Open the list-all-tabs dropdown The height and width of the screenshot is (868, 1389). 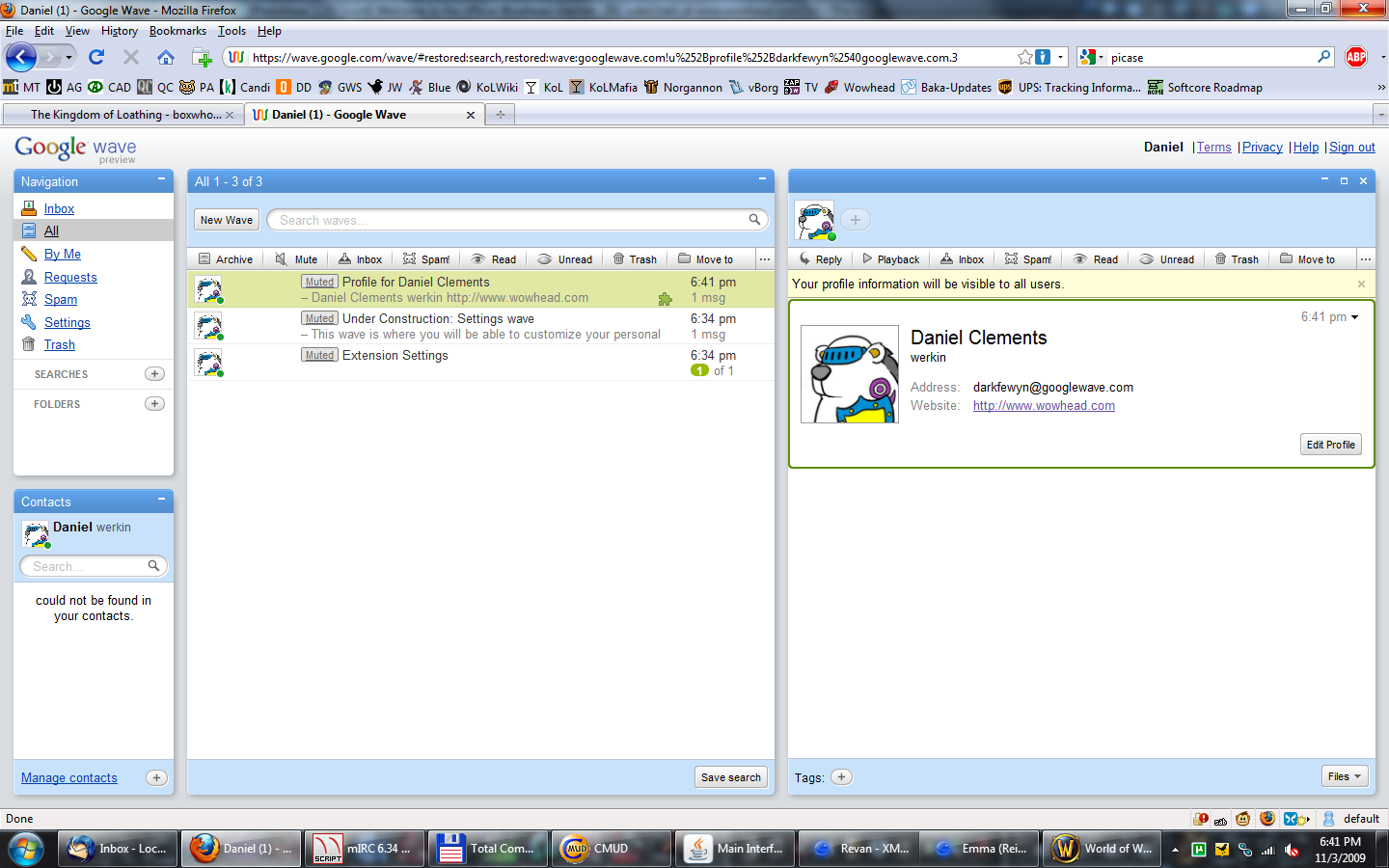click(1379, 115)
